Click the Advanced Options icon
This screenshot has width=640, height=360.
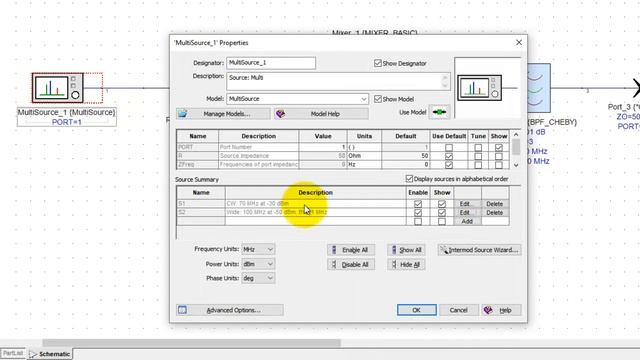pyautogui.click(x=182, y=310)
